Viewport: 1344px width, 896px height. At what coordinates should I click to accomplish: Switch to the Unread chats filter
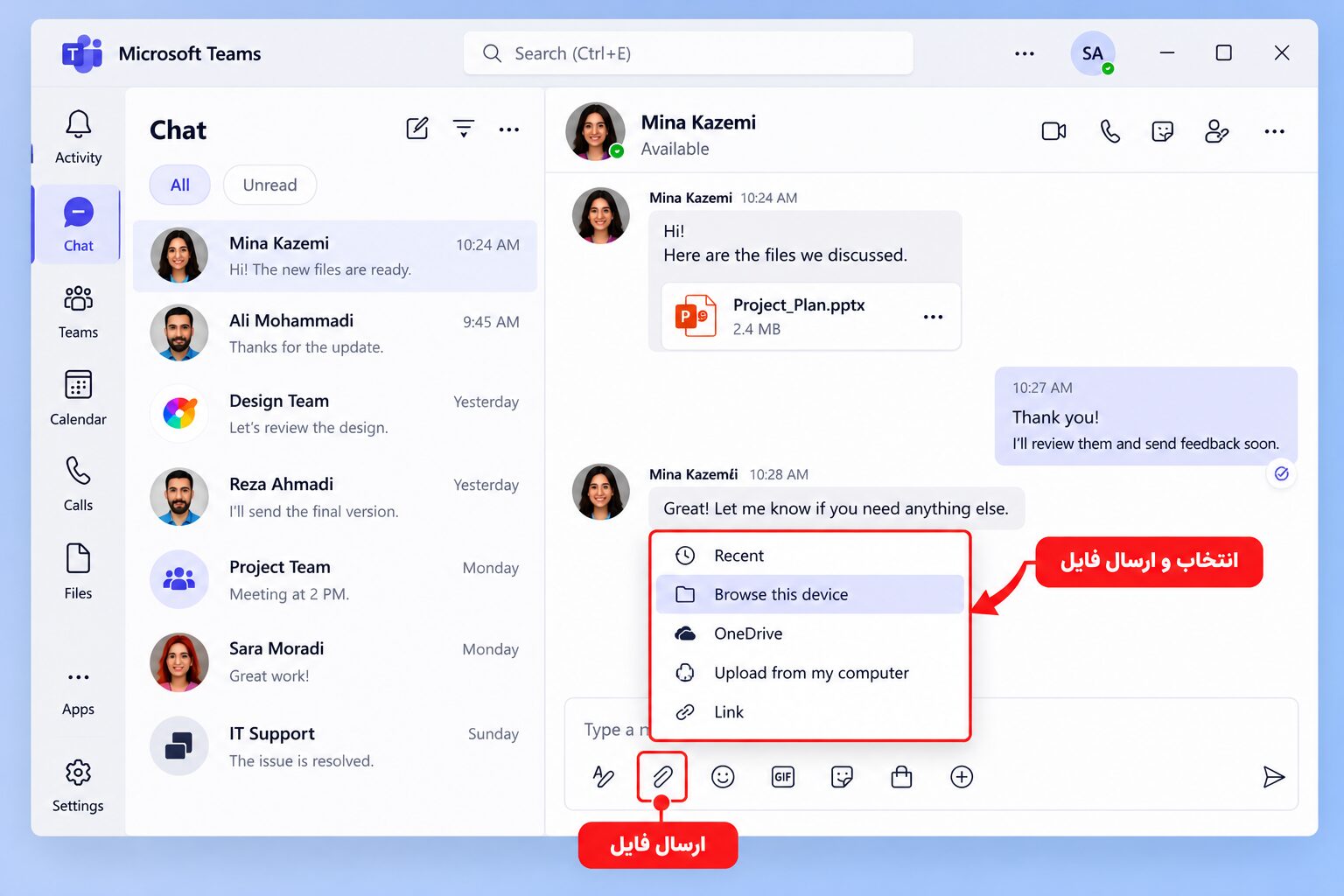(269, 185)
